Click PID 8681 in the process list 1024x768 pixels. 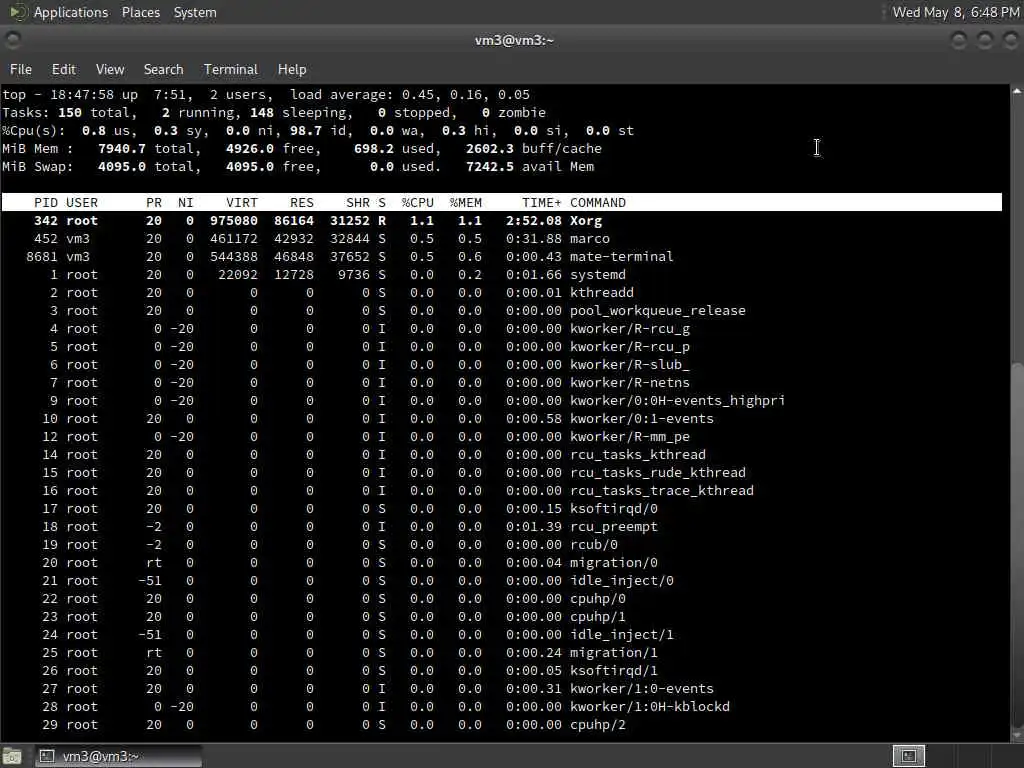click(42, 257)
